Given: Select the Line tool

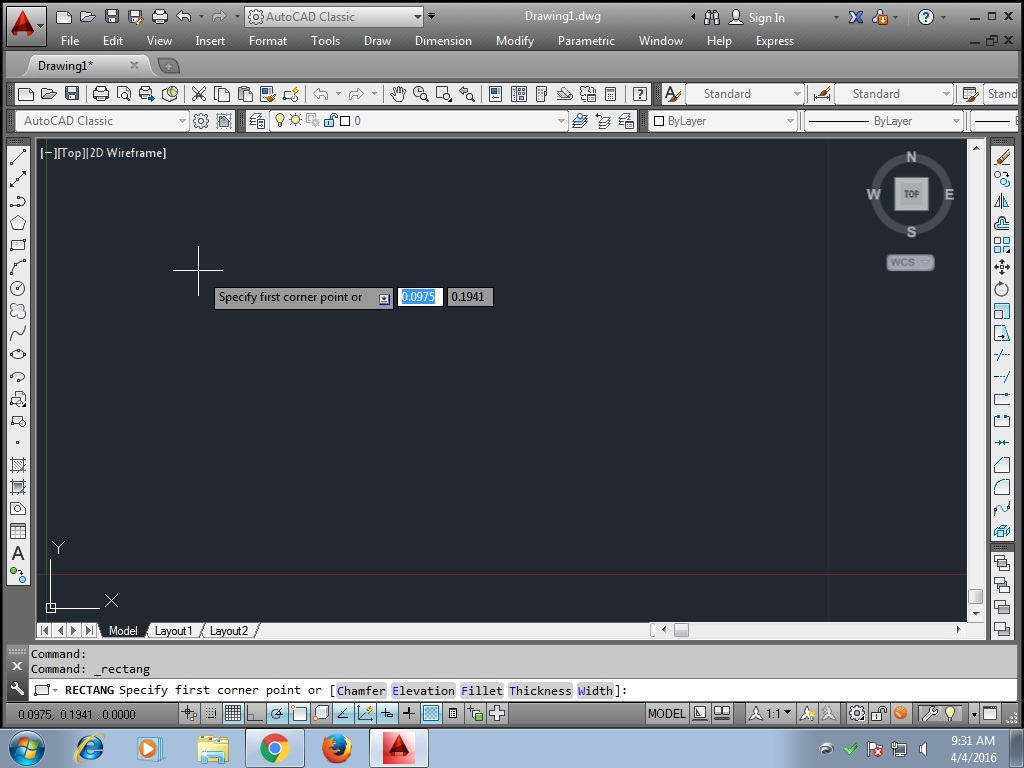Looking at the screenshot, I should coord(17,156).
